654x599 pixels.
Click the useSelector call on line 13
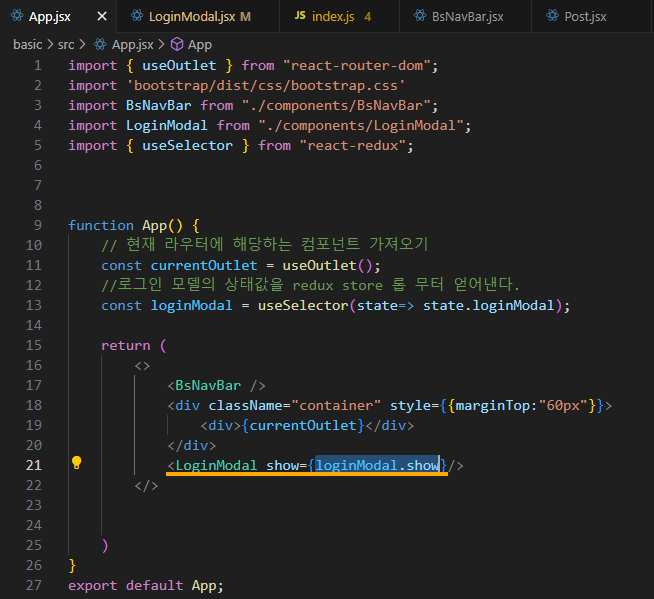pyautogui.click(x=303, y=305)
